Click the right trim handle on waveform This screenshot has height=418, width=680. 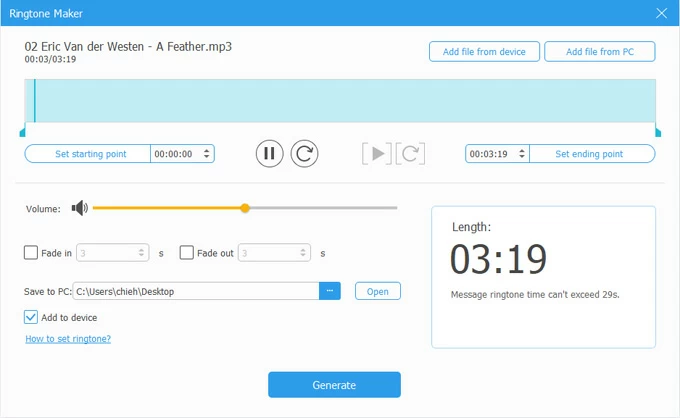coord(657,131)
